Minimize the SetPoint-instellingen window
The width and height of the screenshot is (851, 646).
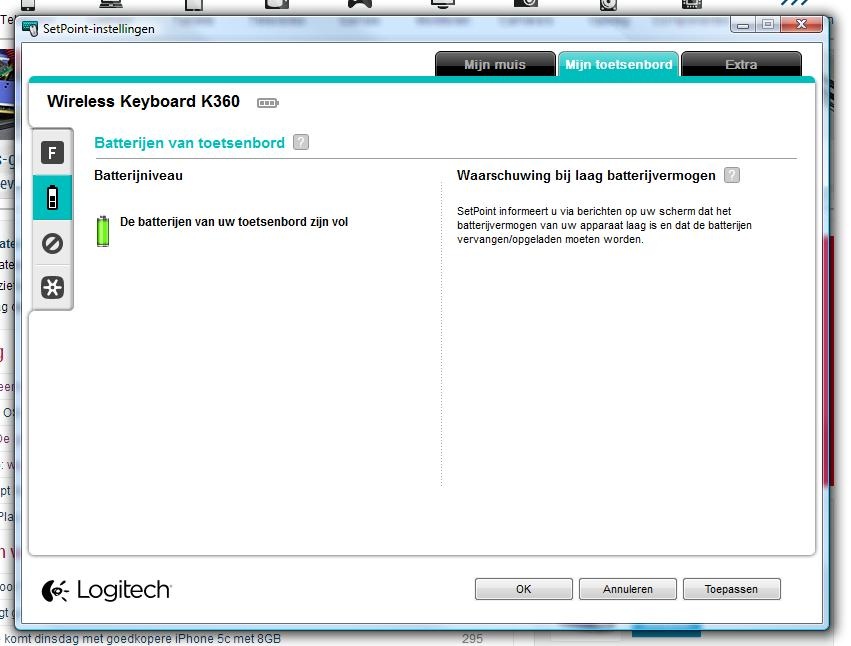point(743,24)
